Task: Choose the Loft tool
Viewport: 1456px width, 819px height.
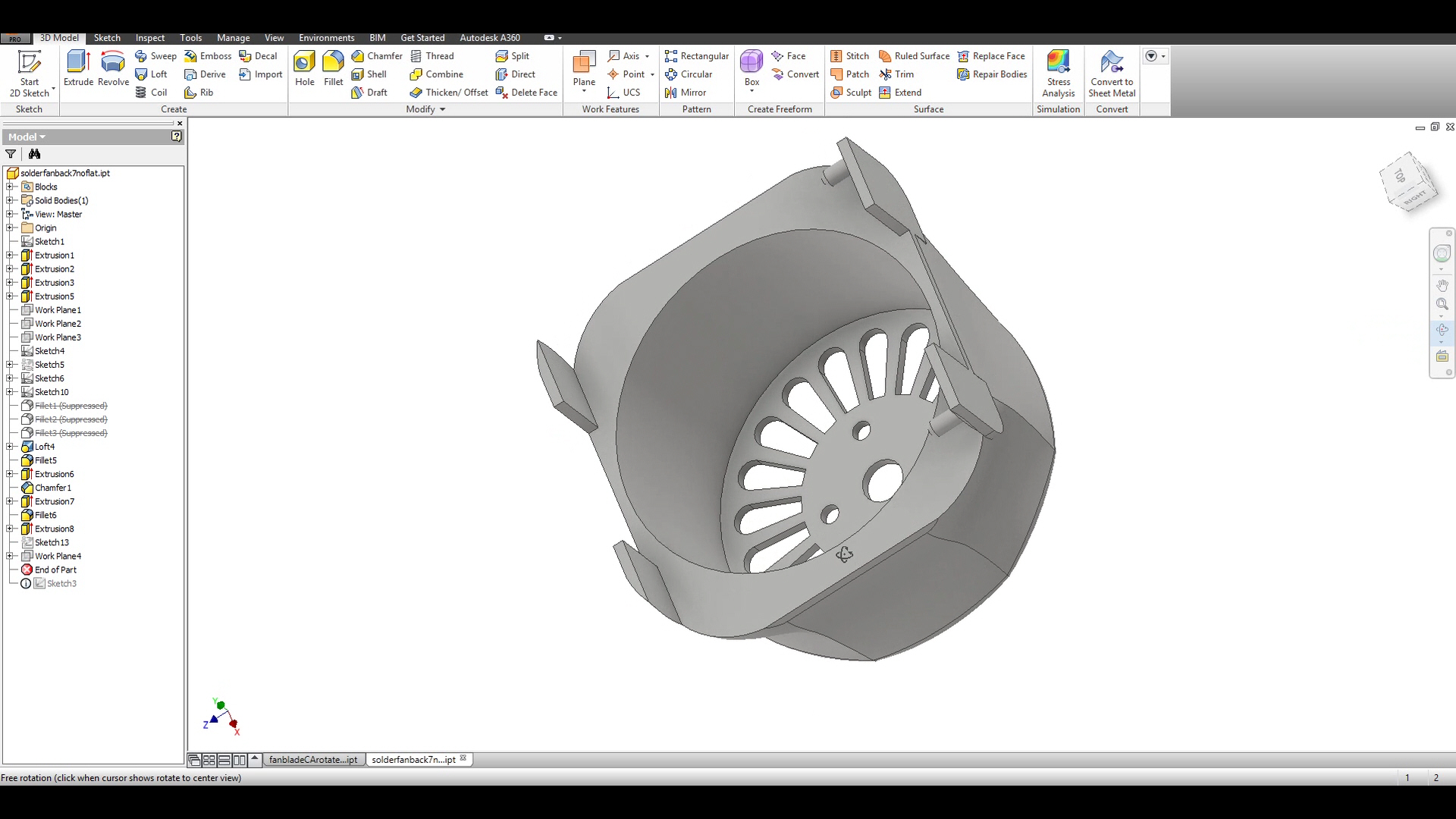Action: 151,74
